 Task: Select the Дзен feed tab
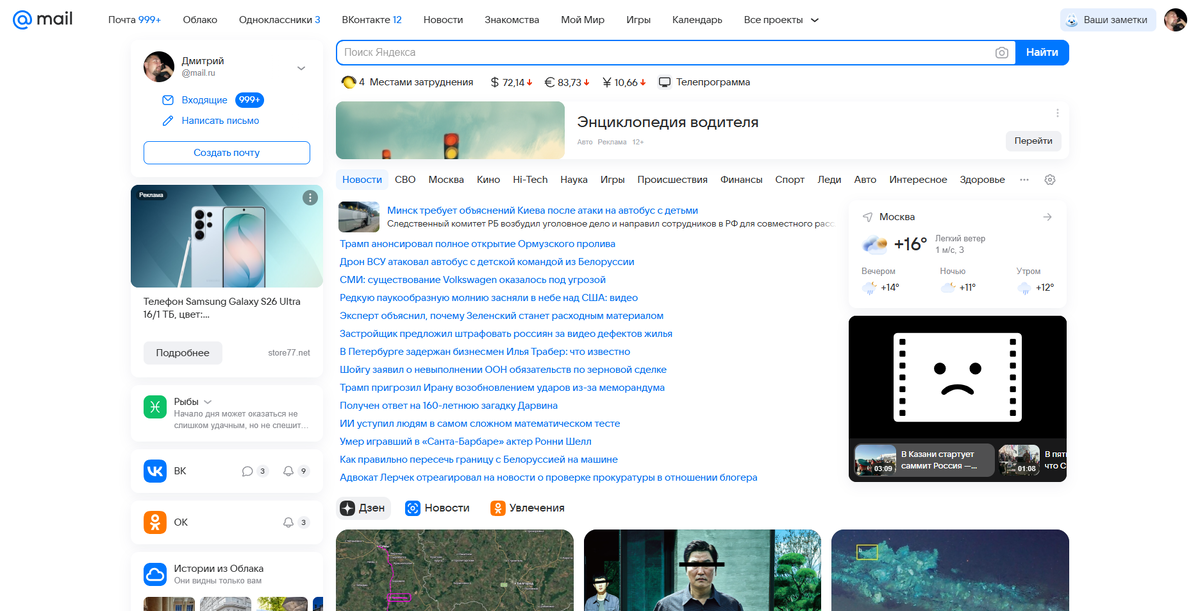point(363,508)
